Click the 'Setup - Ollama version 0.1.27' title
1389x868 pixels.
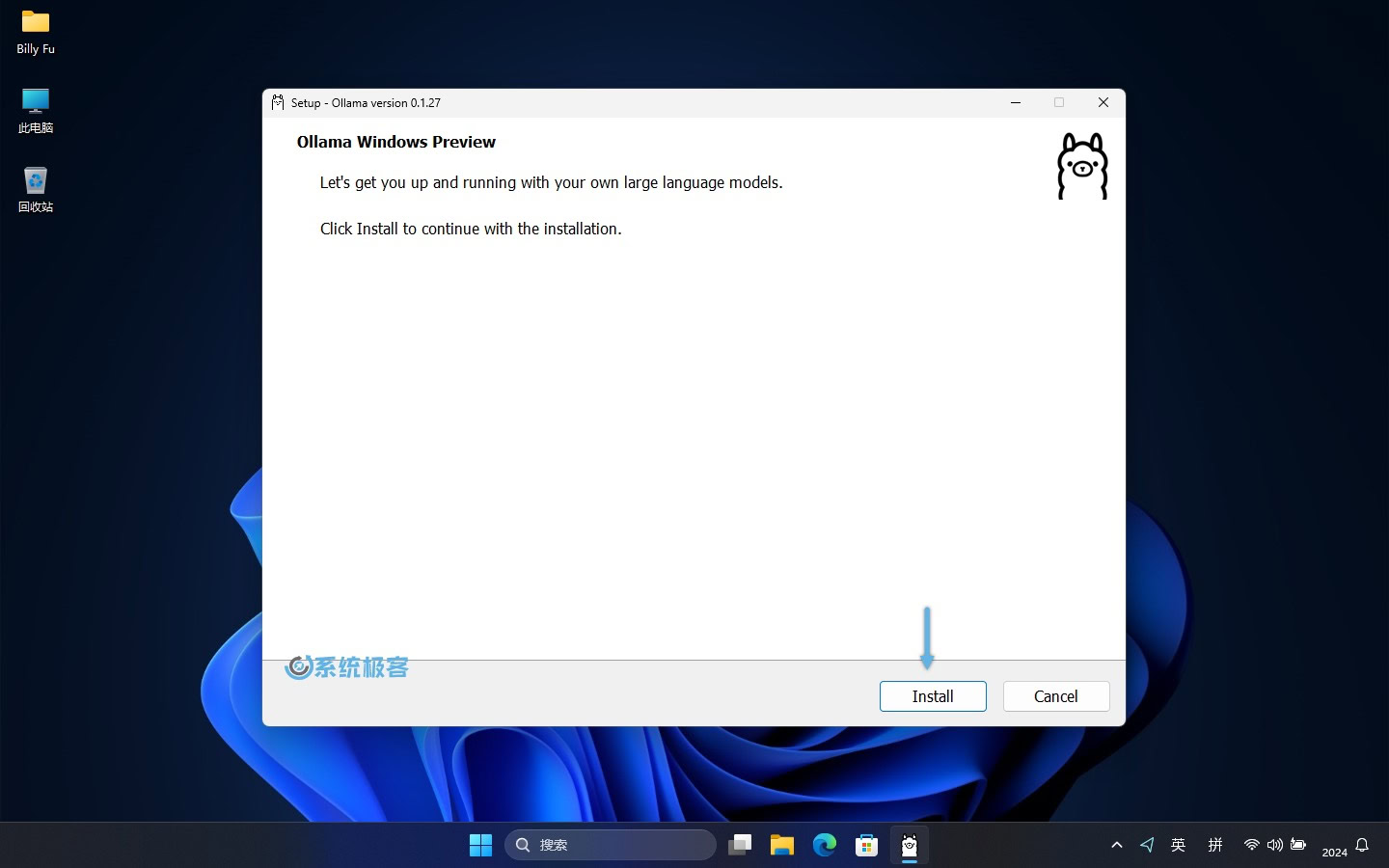click(x=366, y=102)
